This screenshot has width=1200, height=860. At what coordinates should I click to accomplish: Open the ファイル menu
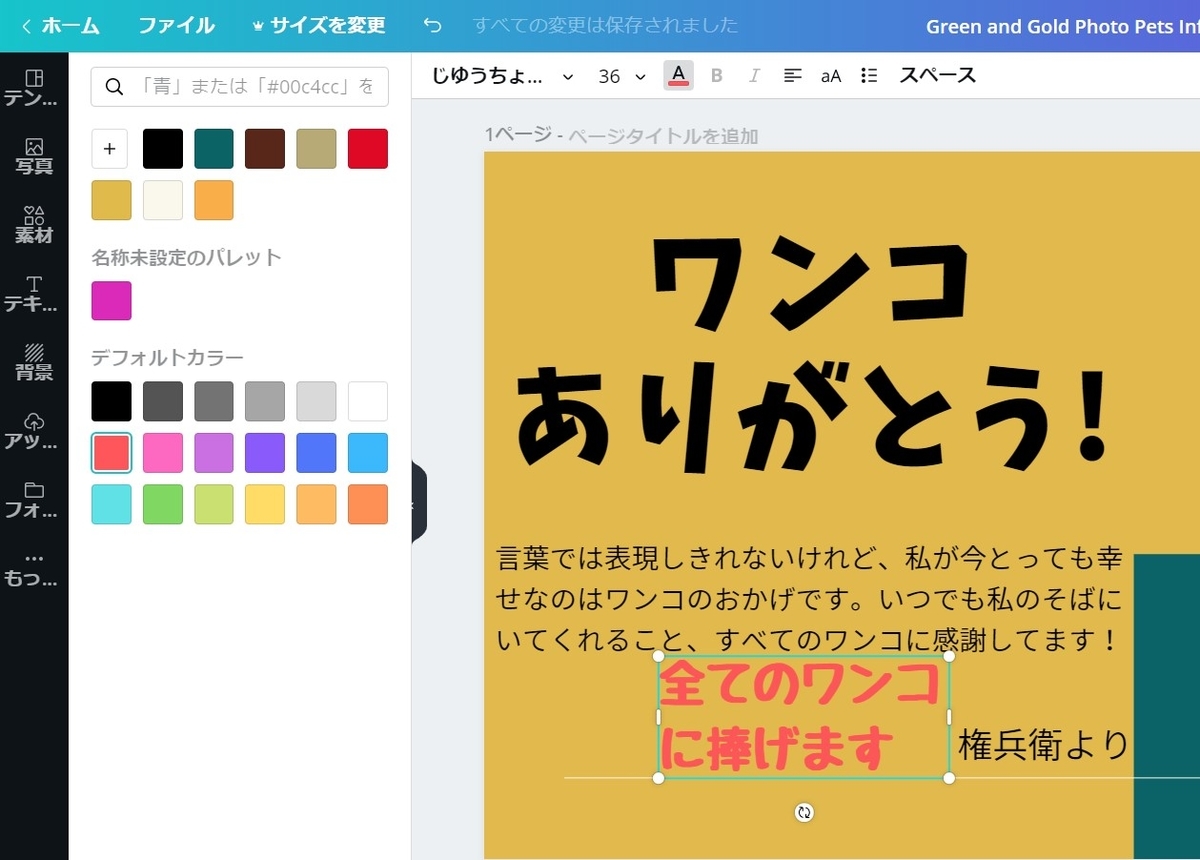[x=176, y=26]
